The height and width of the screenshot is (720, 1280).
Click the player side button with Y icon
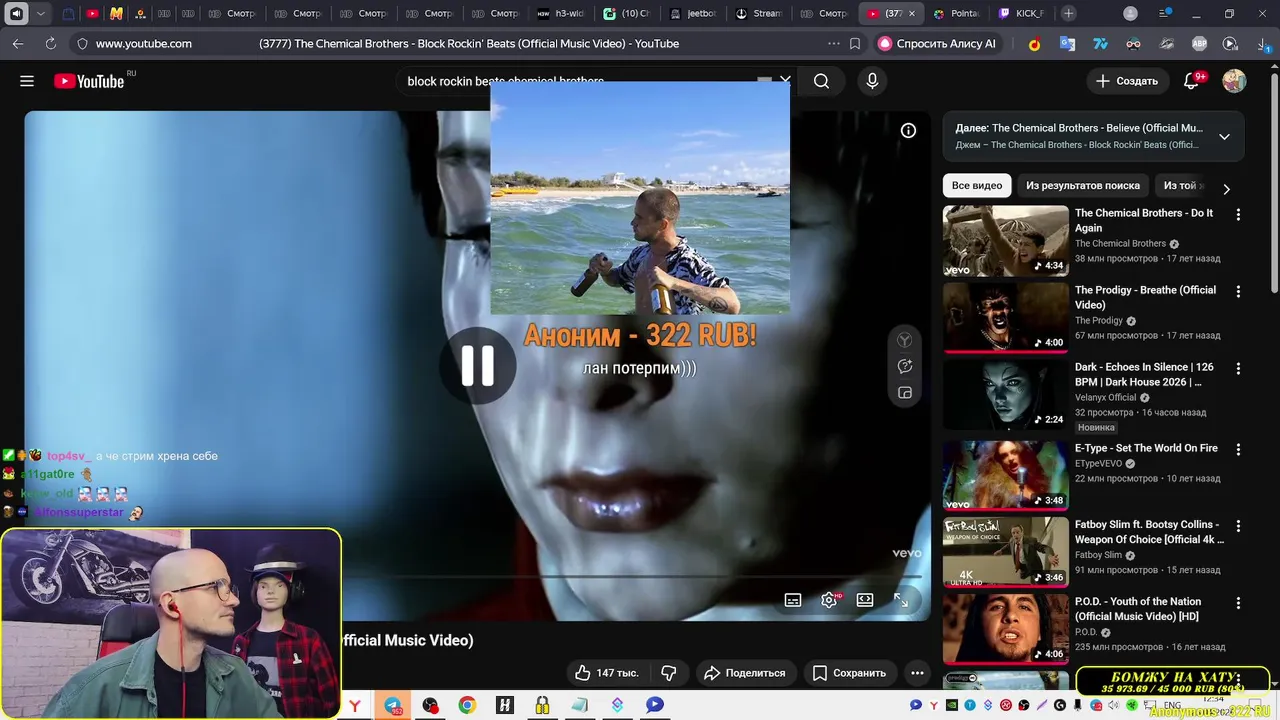click(904, 340)
